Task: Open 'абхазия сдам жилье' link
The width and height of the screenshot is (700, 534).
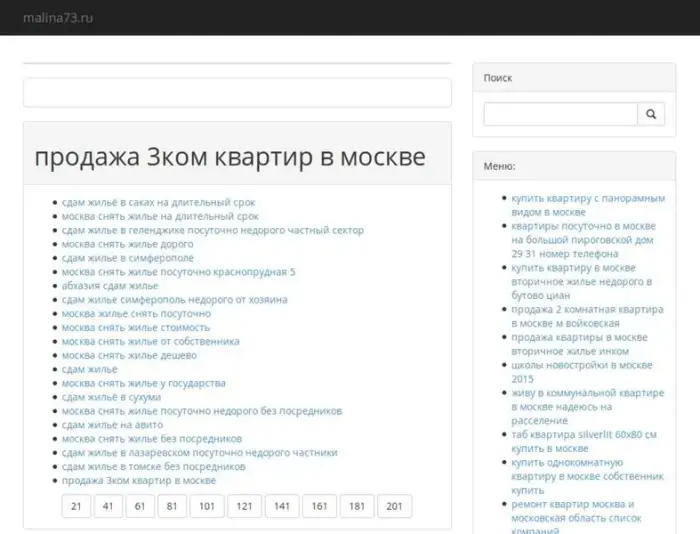Action: pos(110,286)
